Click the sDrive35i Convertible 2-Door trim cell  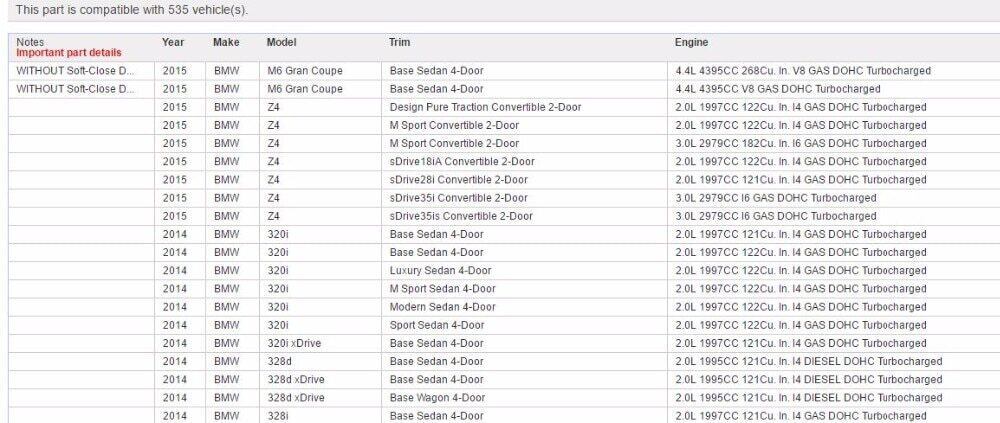[x=458, y=198]
